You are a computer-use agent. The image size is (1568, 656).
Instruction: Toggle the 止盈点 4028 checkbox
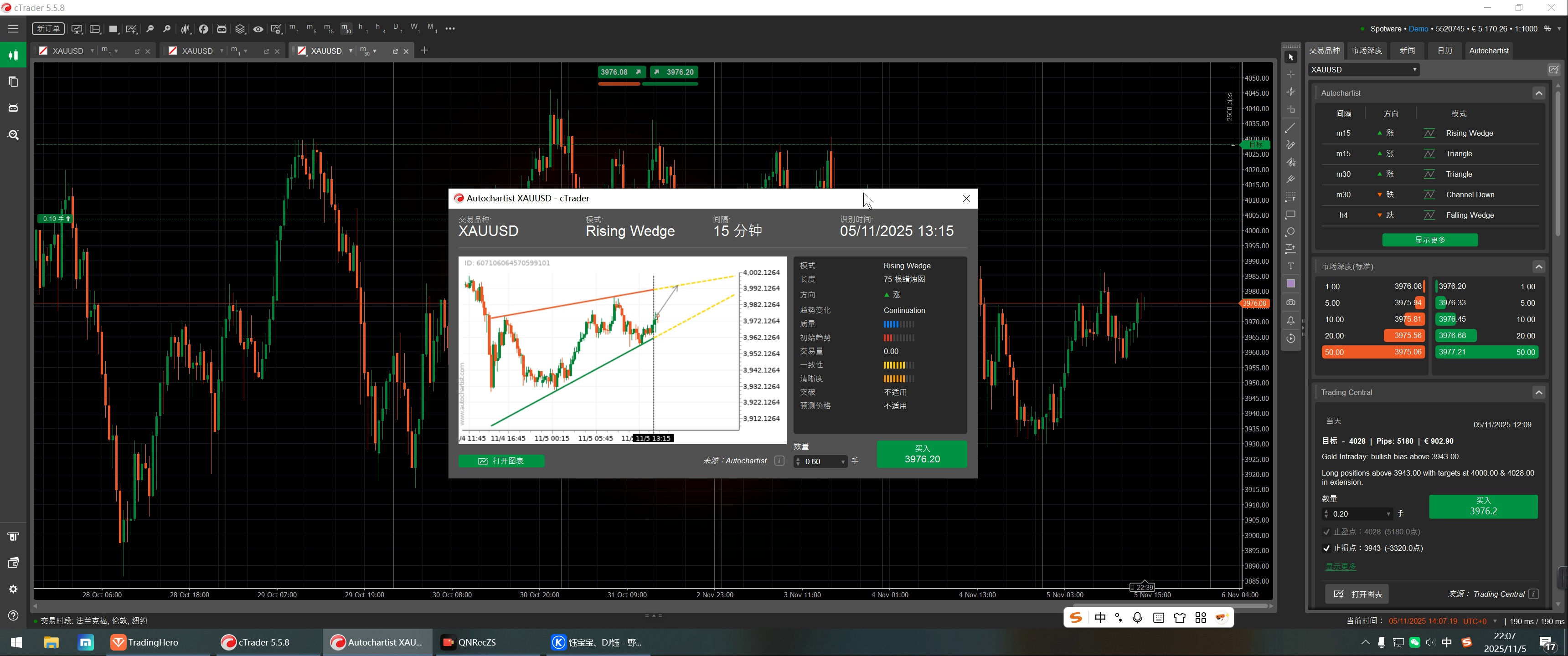pos(1326,532)
